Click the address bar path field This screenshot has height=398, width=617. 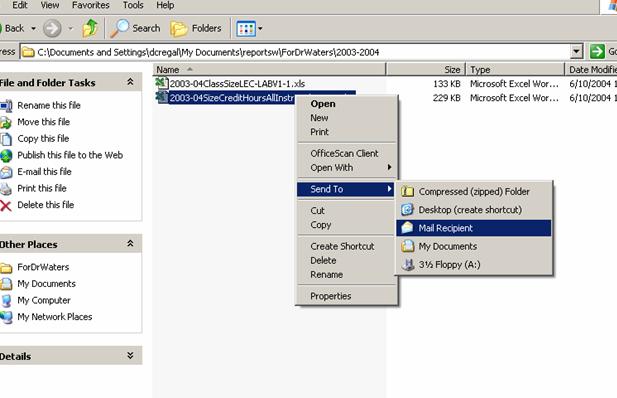pyautogui.click(x=295, y=52)
